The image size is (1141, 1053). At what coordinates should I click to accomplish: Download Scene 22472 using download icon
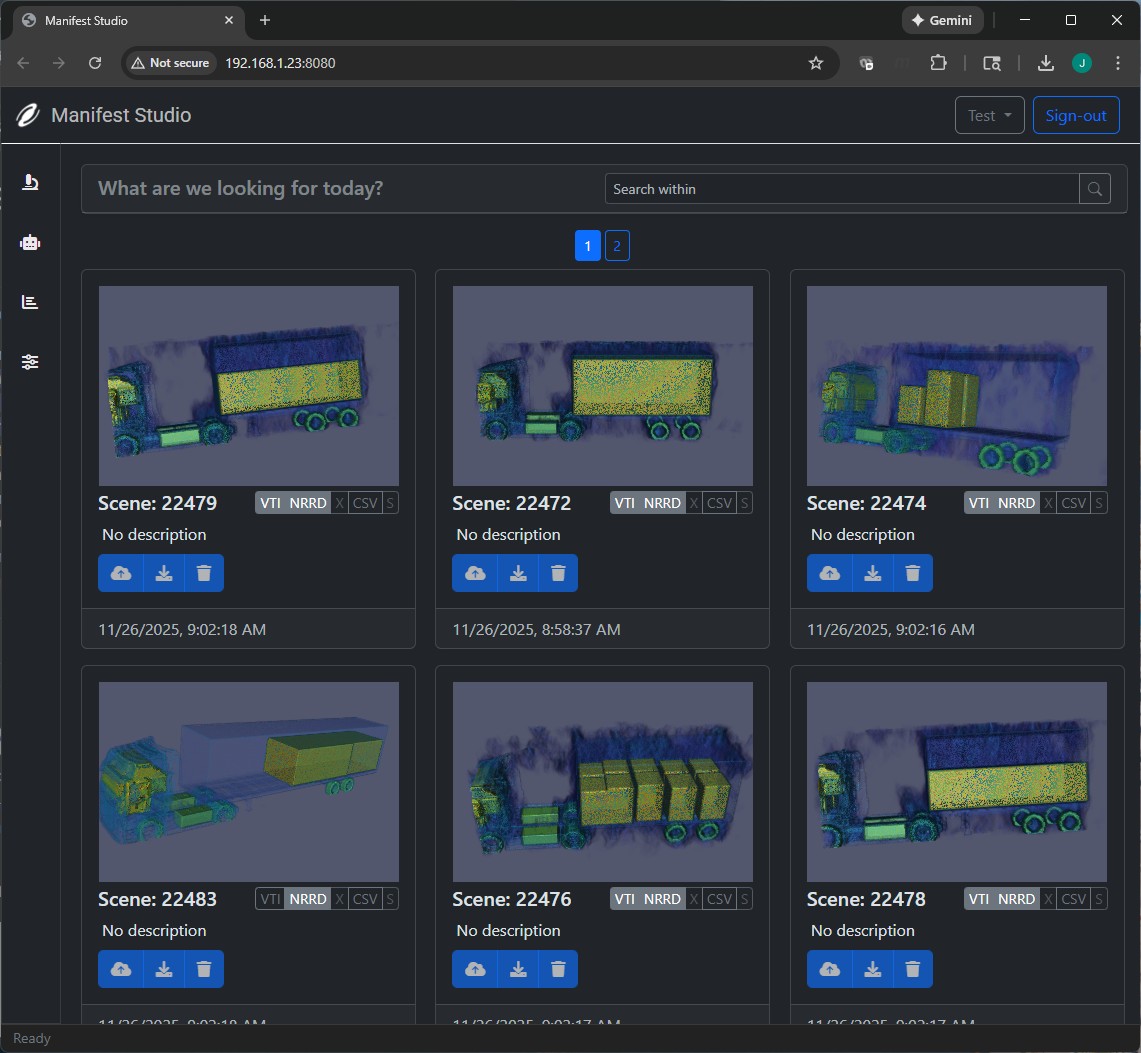[x=518, y=573]
